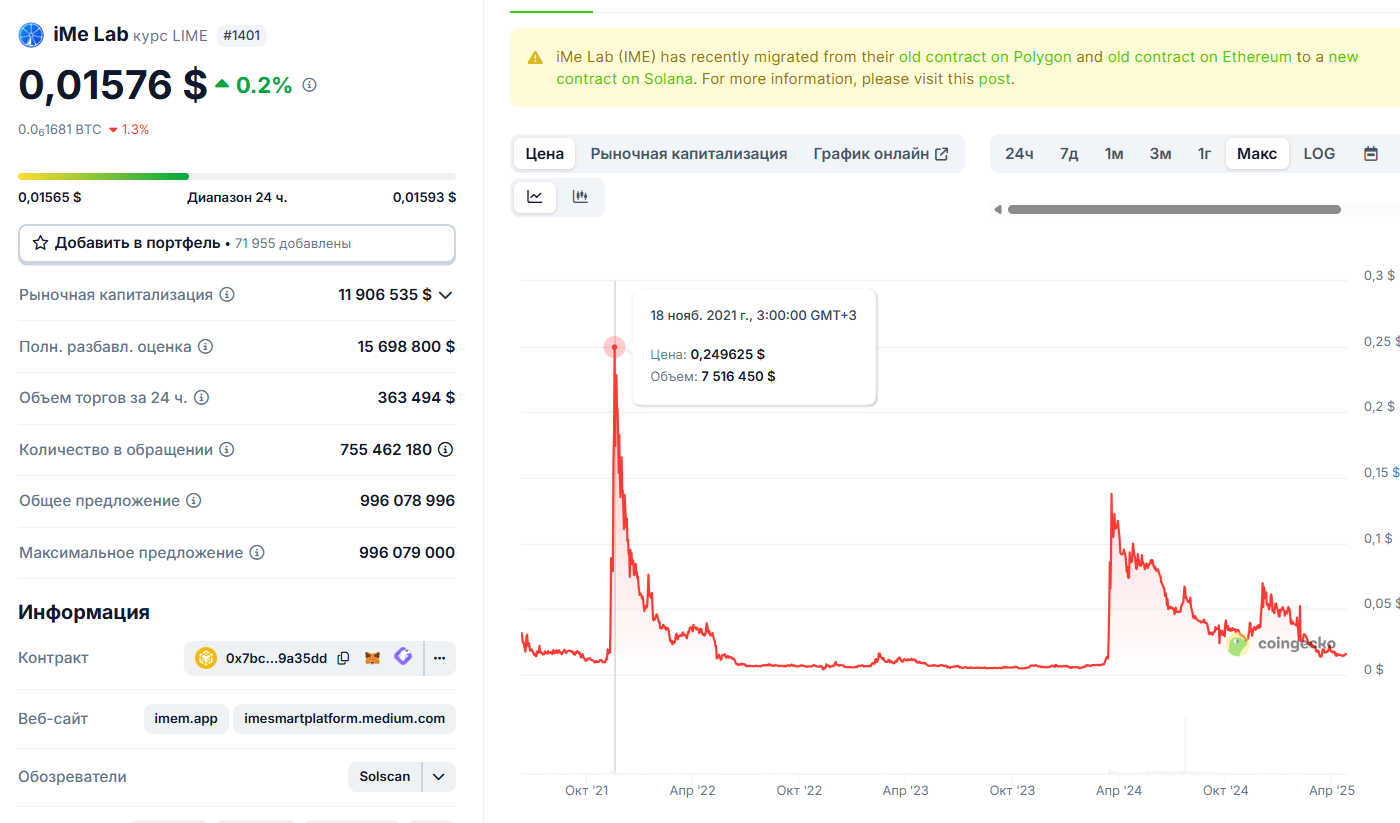1400x823 pixels.
Task: Click the 0,25 $ axis label
Action: pyautogui.click(x=1383, y=342)
